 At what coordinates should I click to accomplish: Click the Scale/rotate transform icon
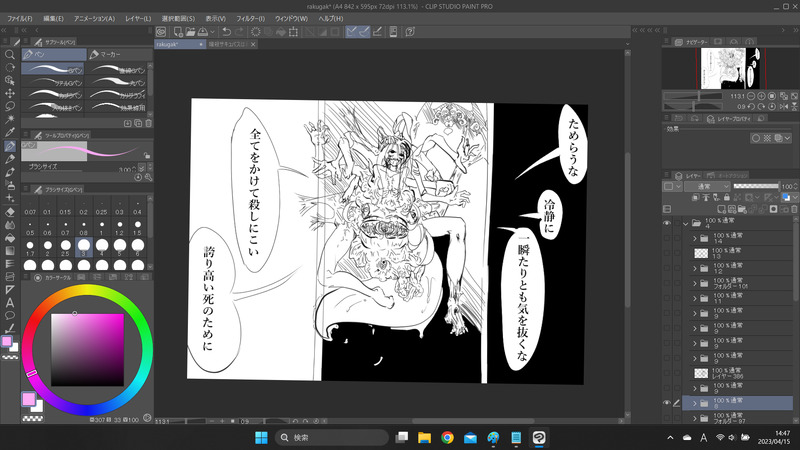tap(293, 32)
